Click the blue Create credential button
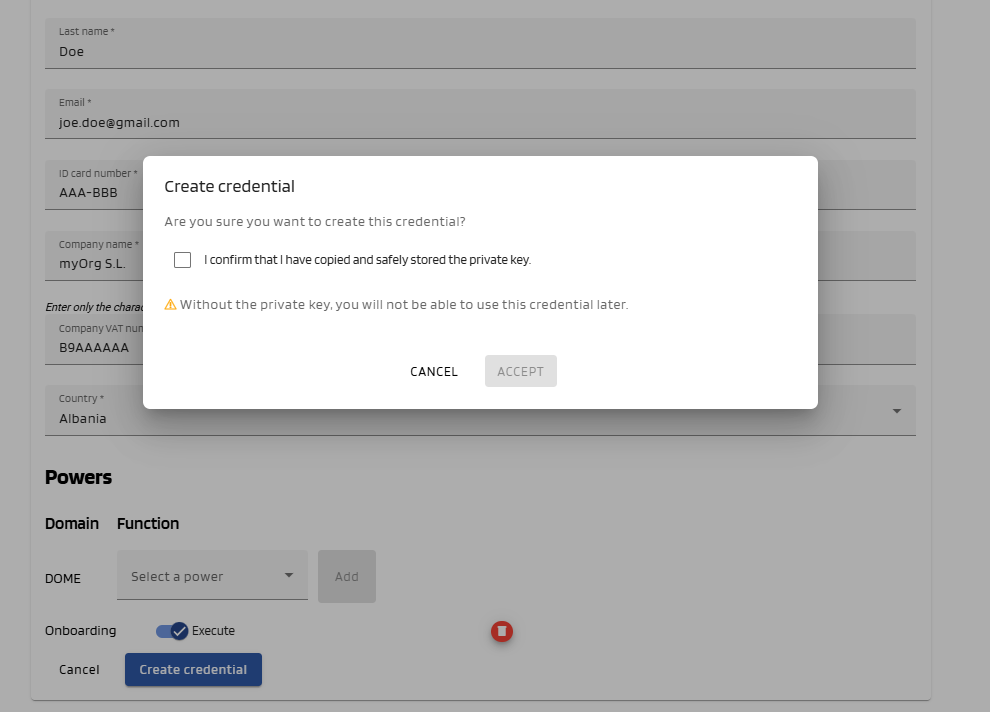Screen dimensions: 990x712 click(193, 670)
